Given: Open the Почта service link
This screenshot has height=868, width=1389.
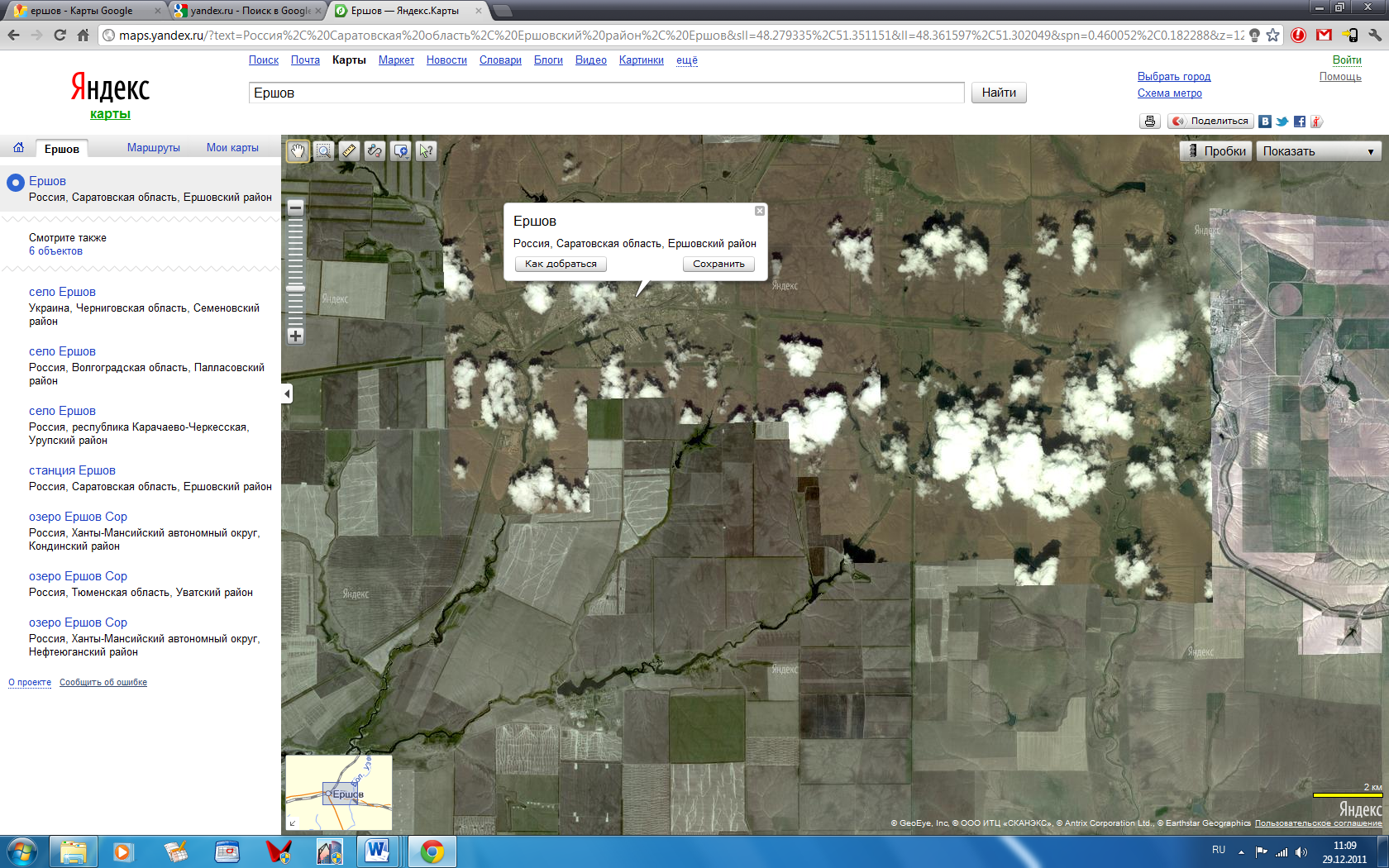Looking at the screenshot, I should tap(305, 60).
